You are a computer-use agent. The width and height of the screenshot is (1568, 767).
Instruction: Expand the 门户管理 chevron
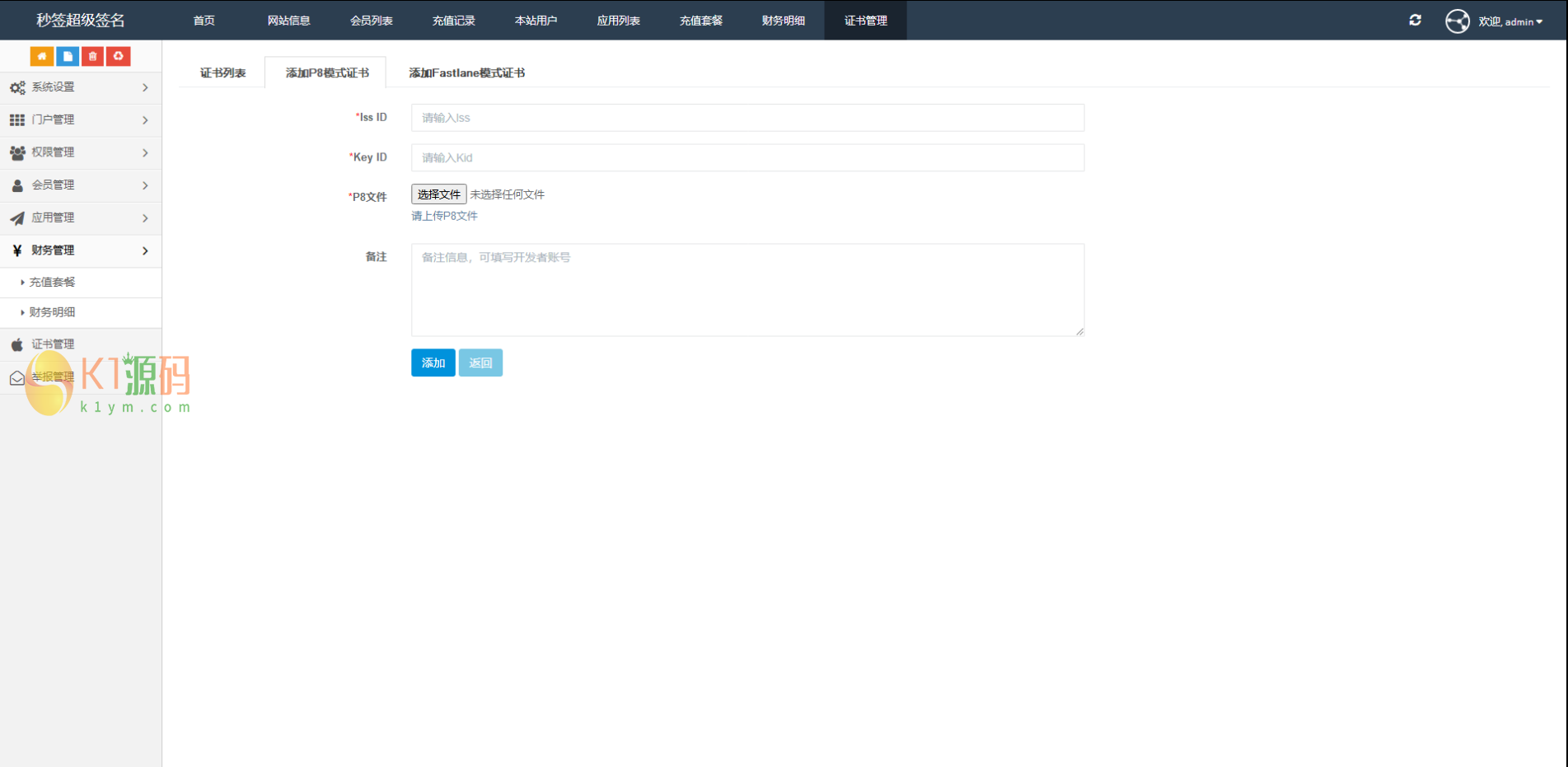(x=145, y=120)
